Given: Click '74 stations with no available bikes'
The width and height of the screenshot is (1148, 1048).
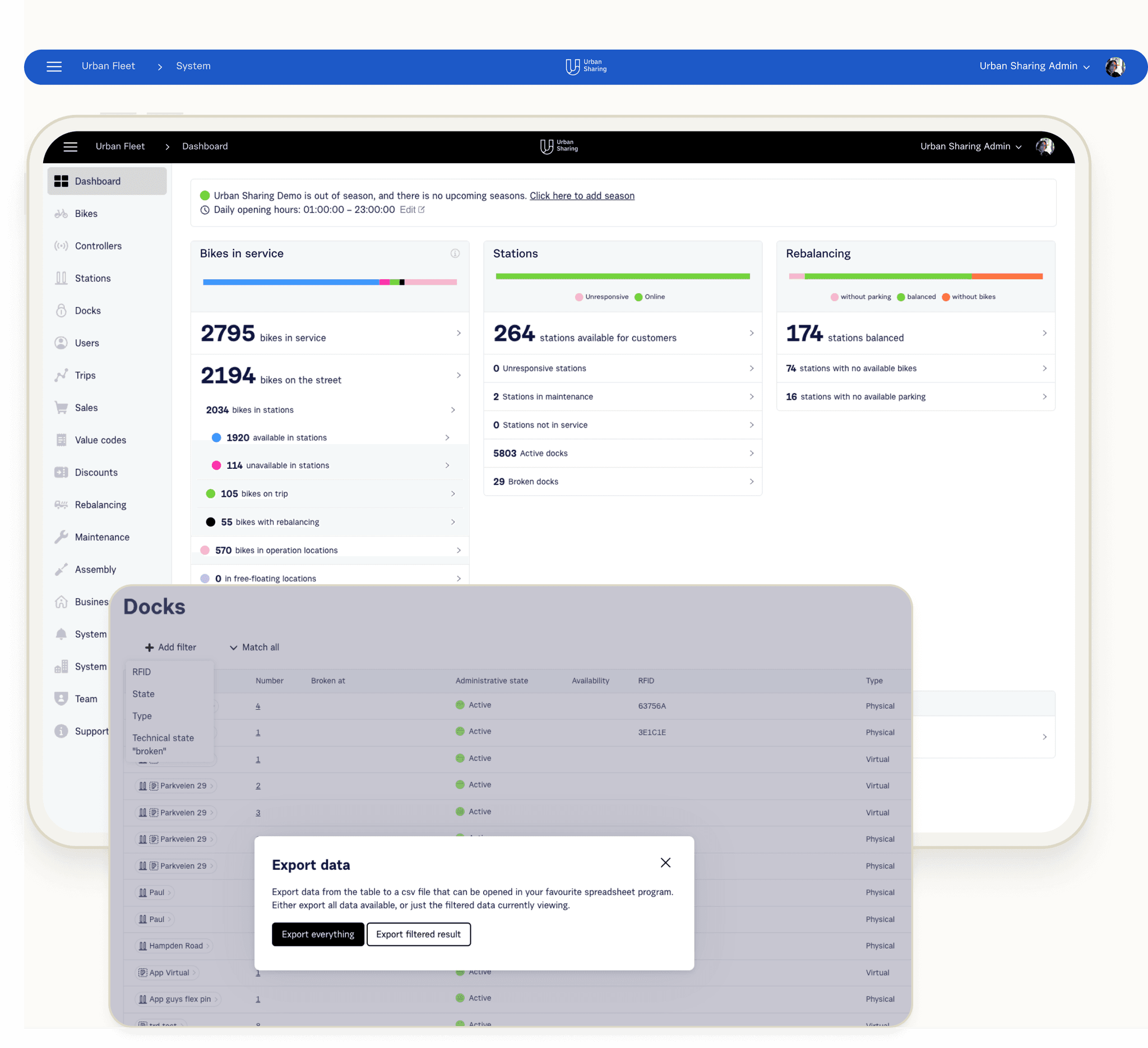Looking at the screenshot, I should [x=916, y=368].
